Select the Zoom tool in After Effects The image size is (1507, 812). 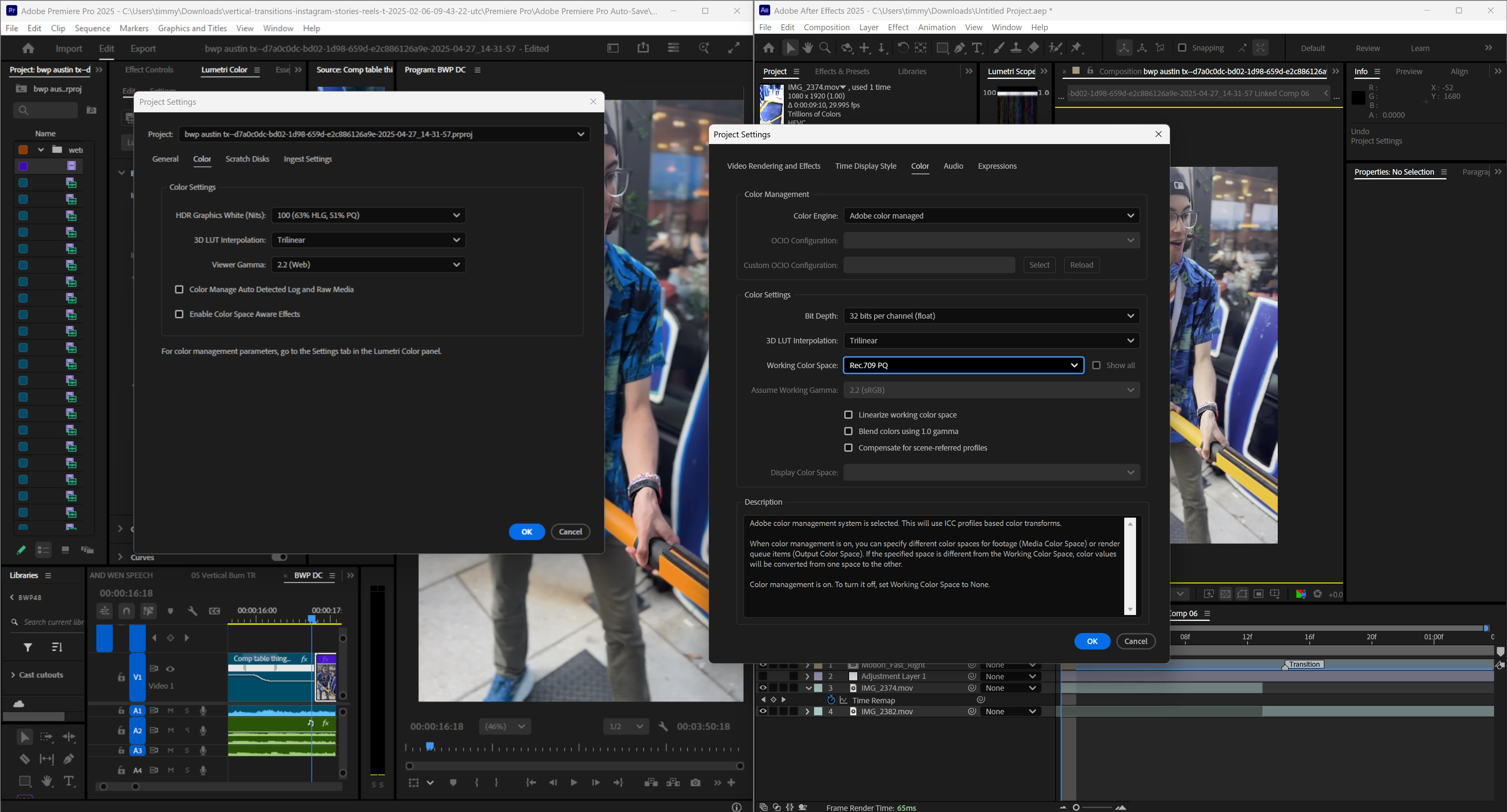[825, 48]
